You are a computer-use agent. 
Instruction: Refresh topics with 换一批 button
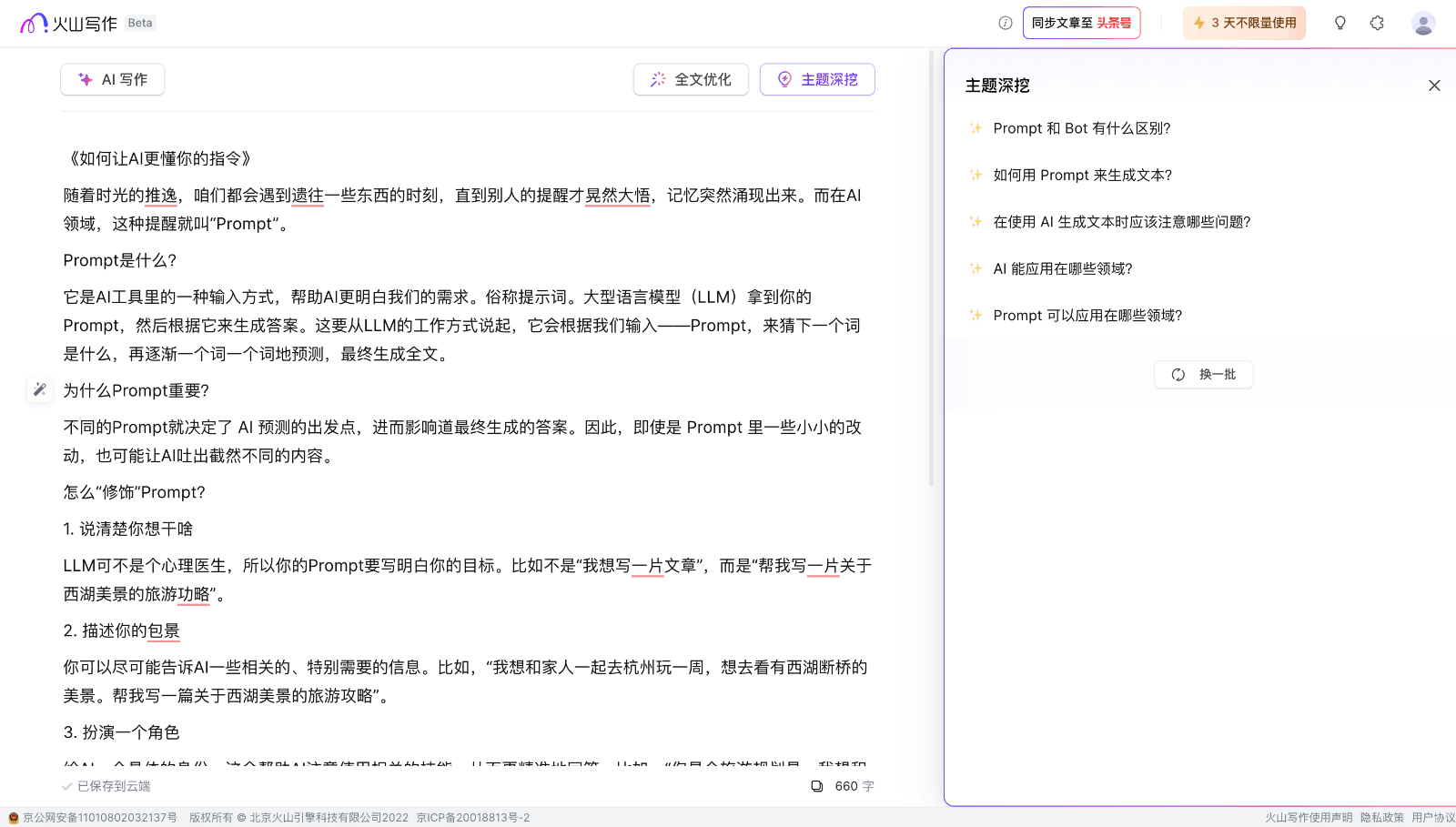pos(1203,374)
